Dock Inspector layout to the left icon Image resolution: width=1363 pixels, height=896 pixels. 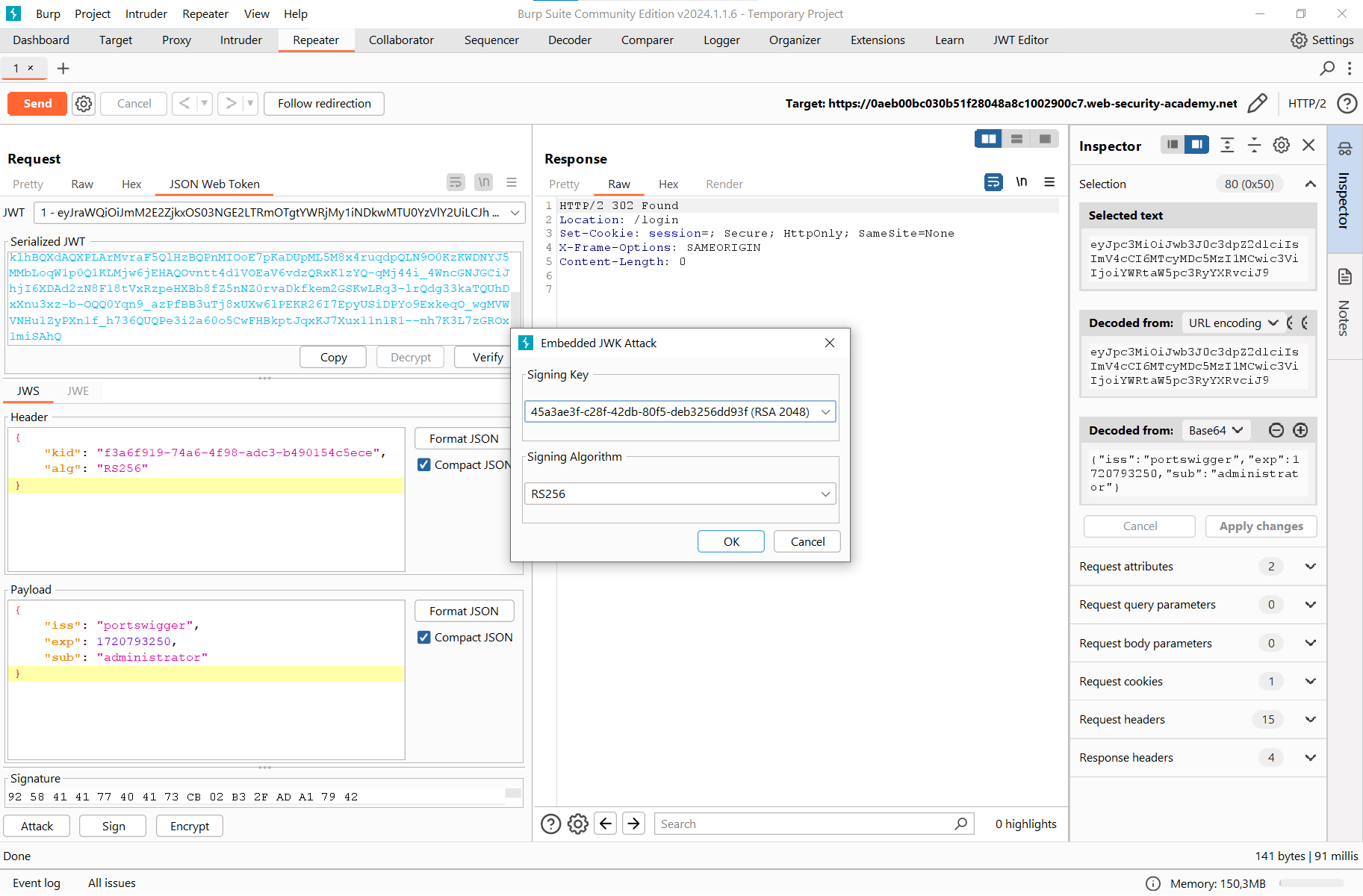click(1173, 145)
